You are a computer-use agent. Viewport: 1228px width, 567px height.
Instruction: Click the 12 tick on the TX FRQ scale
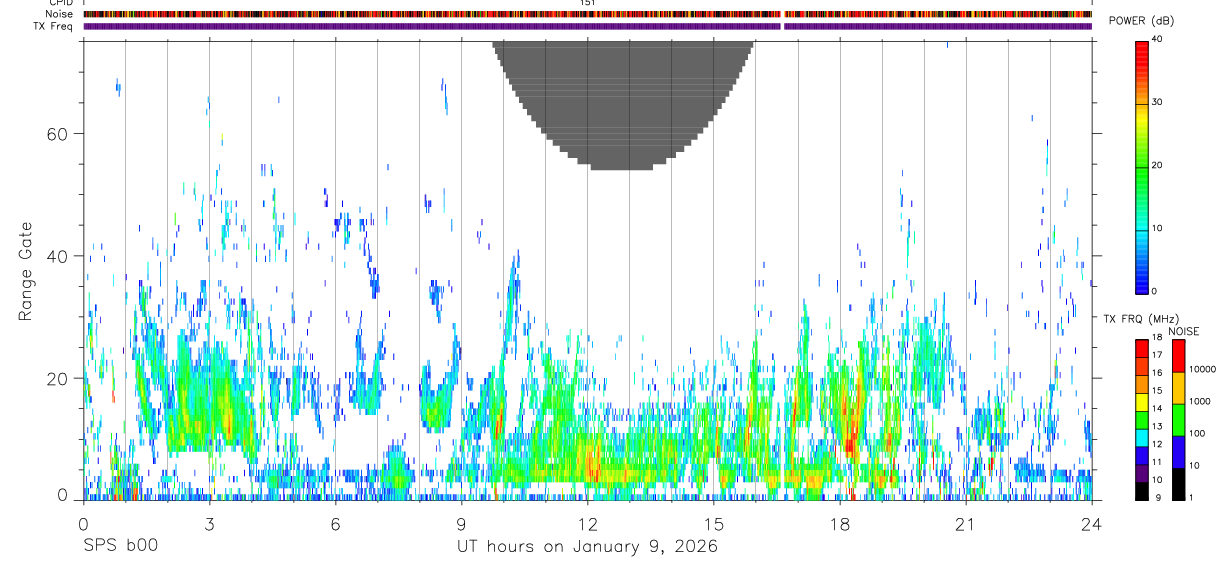[1157, 444]
